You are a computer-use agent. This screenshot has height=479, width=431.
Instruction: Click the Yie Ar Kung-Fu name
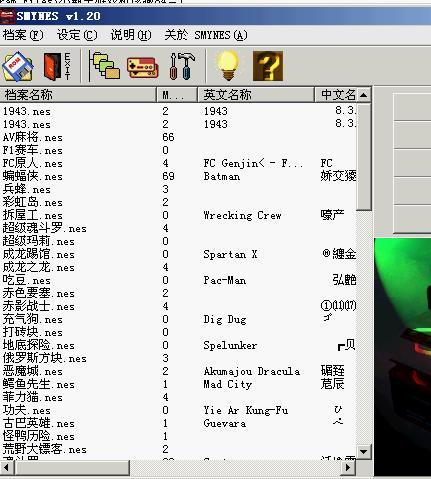(x=246, y=410)
